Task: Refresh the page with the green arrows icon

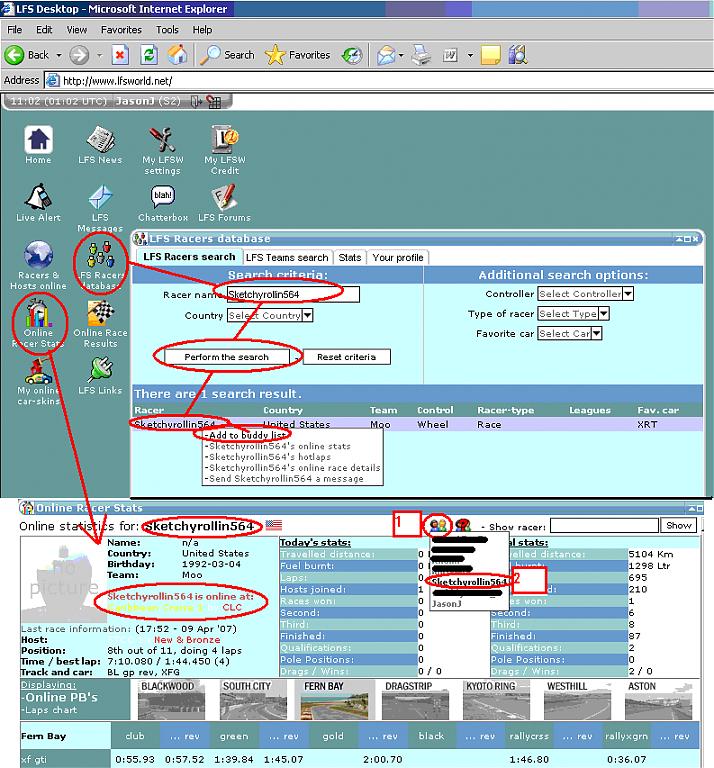Action: [x=149, y=55]
